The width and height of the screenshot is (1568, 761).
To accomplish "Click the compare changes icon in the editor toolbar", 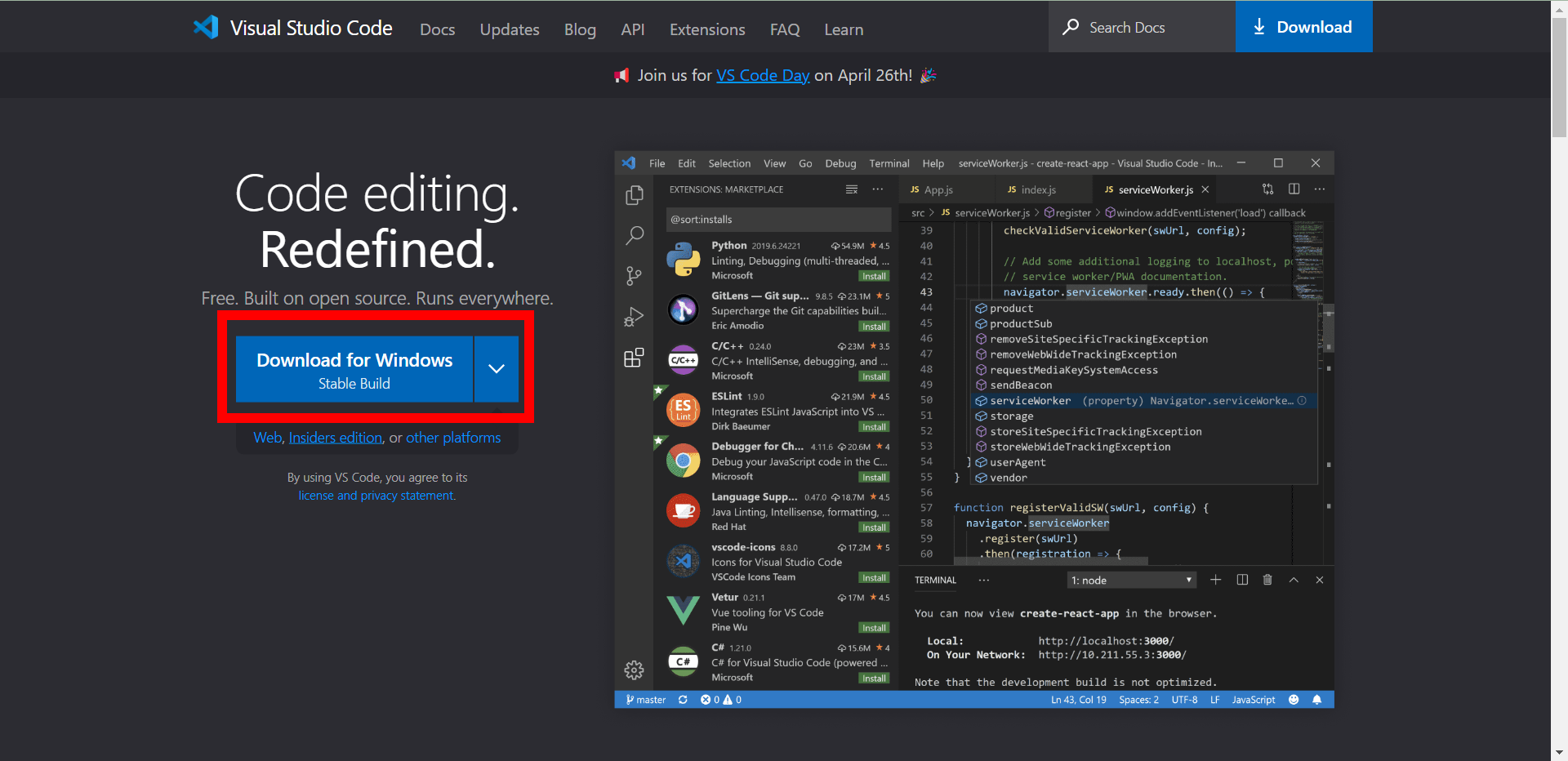I will point(1267,189).
